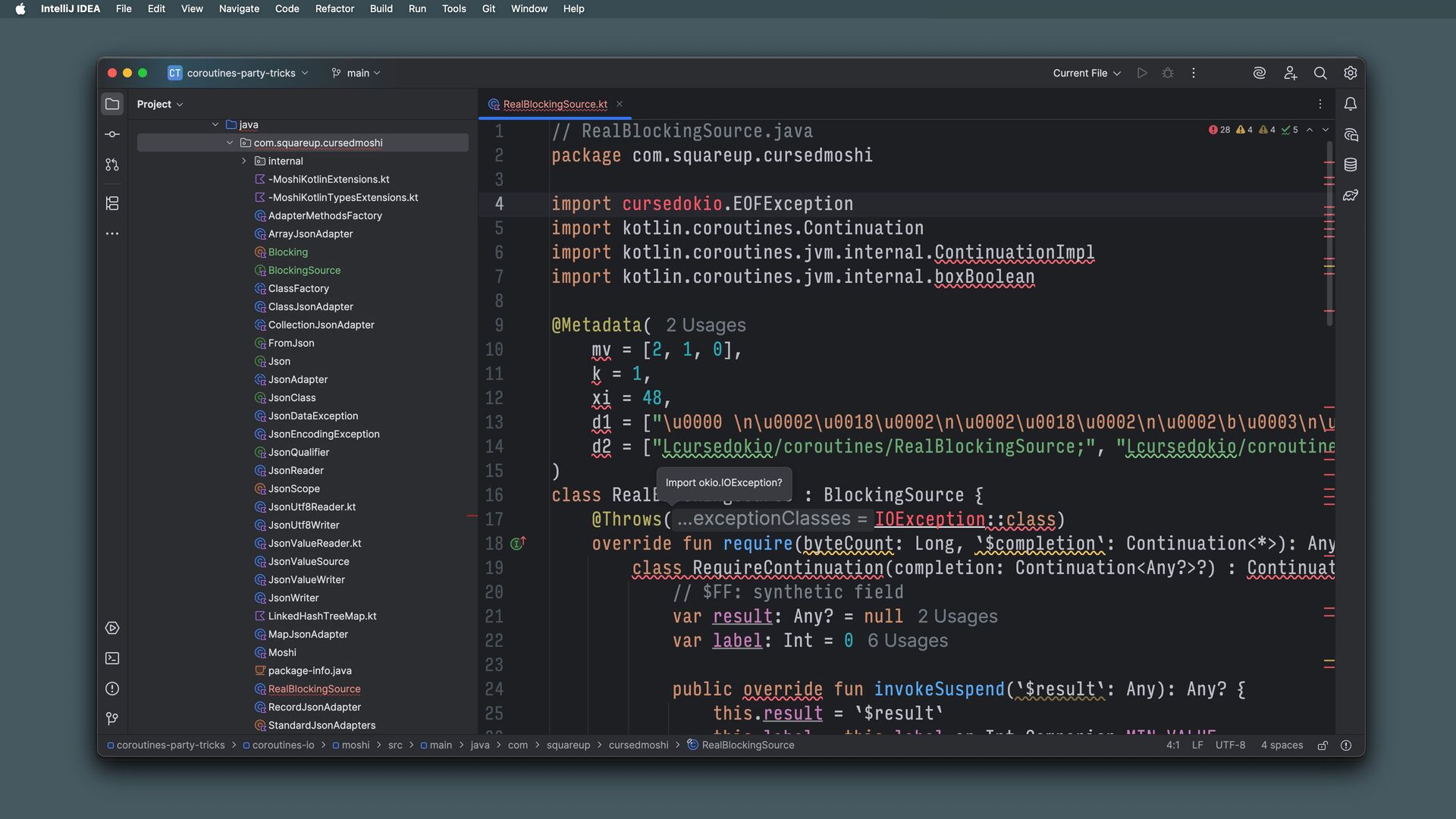This screenshot has width=1456, height=819.
Task: Open the Blocking file in project tree
Action: (288, 252)
